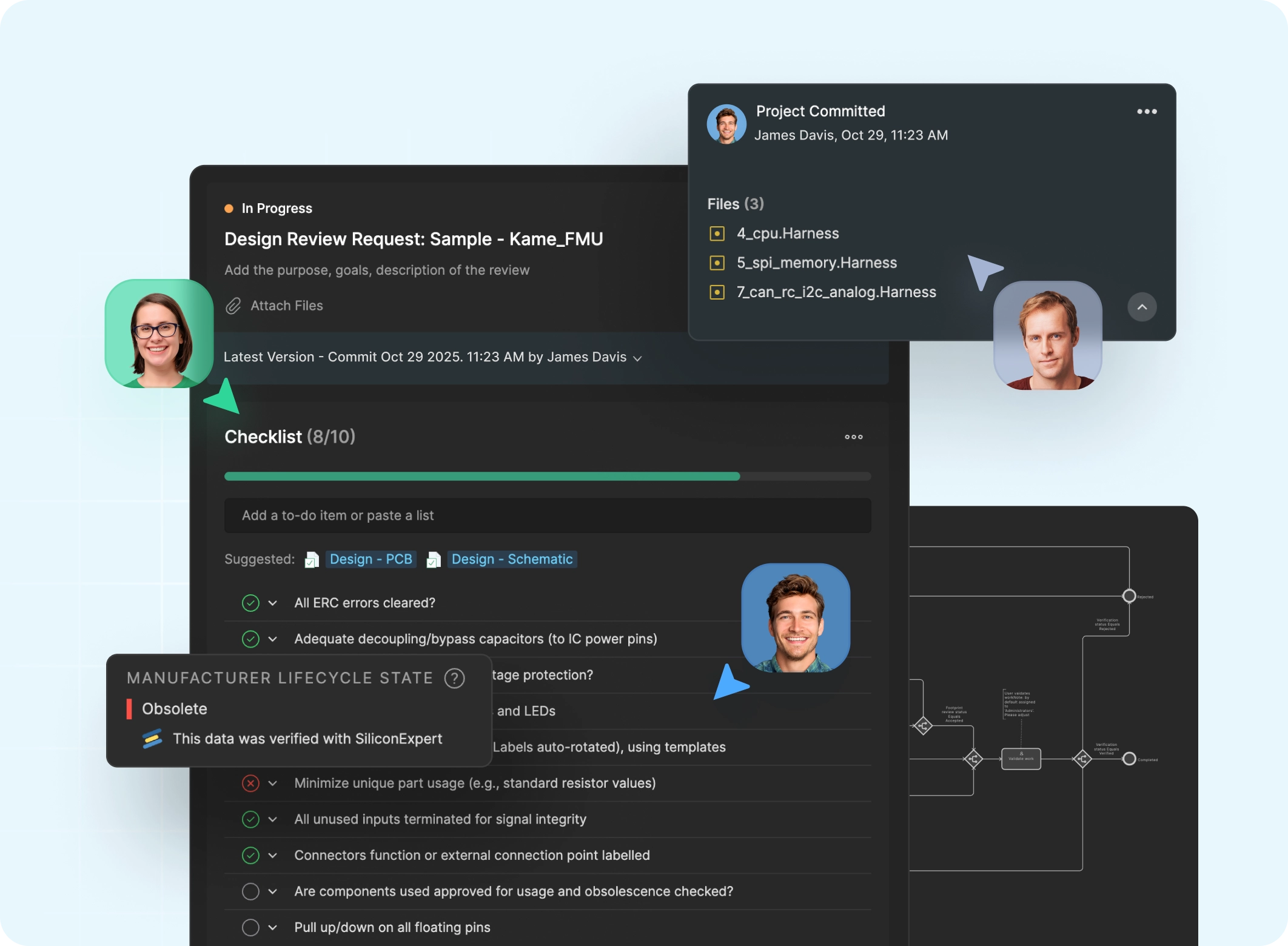1288x946 pixels.
Task: Open the 4_cpu.Harness file name
Action: (x=788, y=233)
